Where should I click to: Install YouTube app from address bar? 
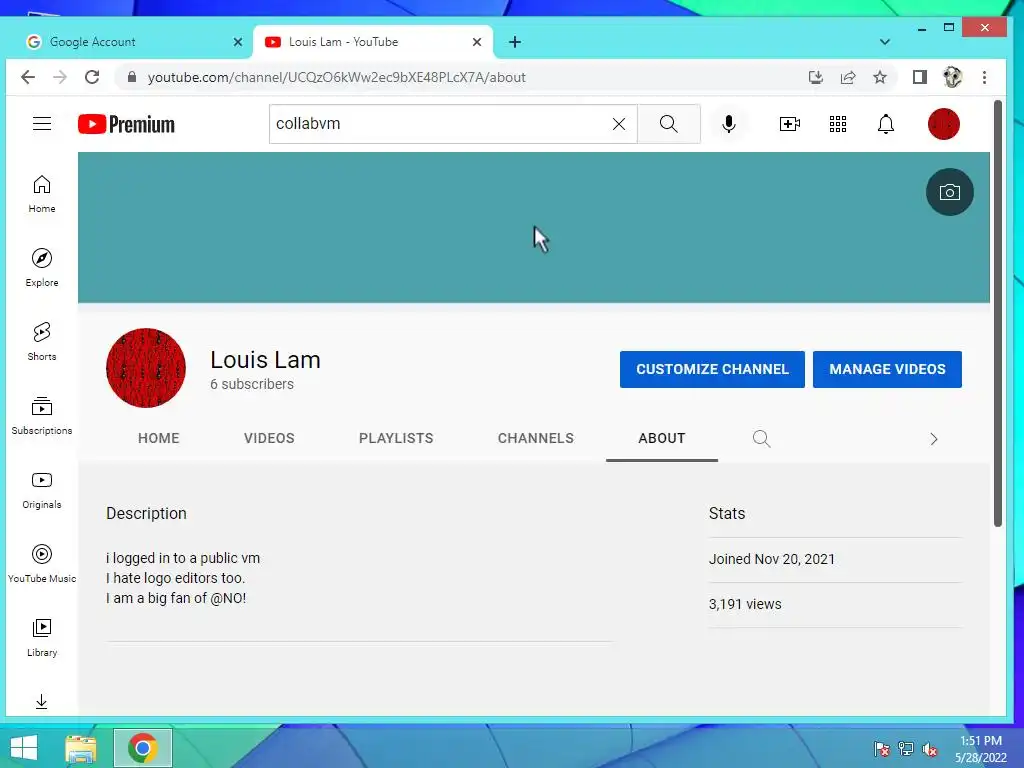coord(816,77)
